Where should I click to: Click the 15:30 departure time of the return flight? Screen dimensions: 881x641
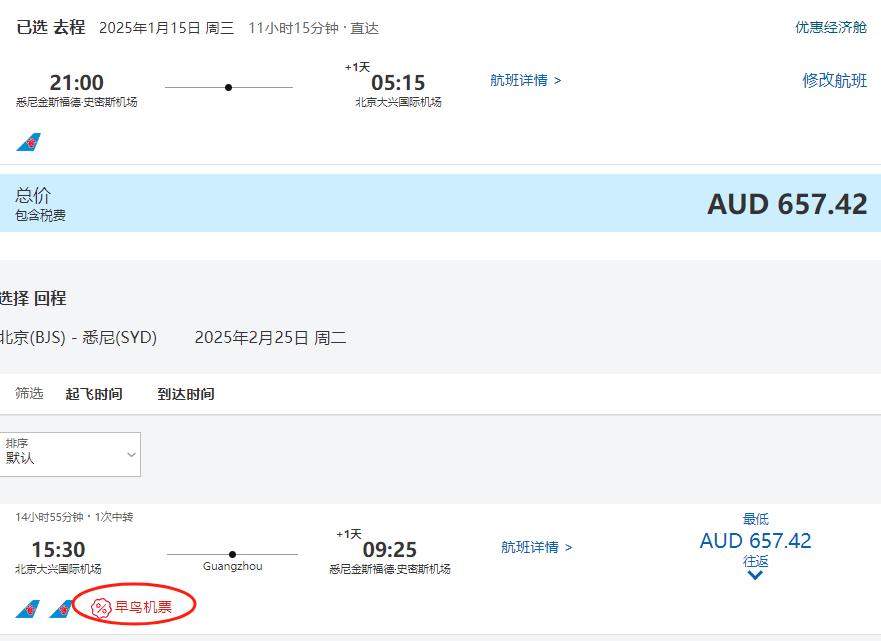pyautogui.click(x=58, y=549)
